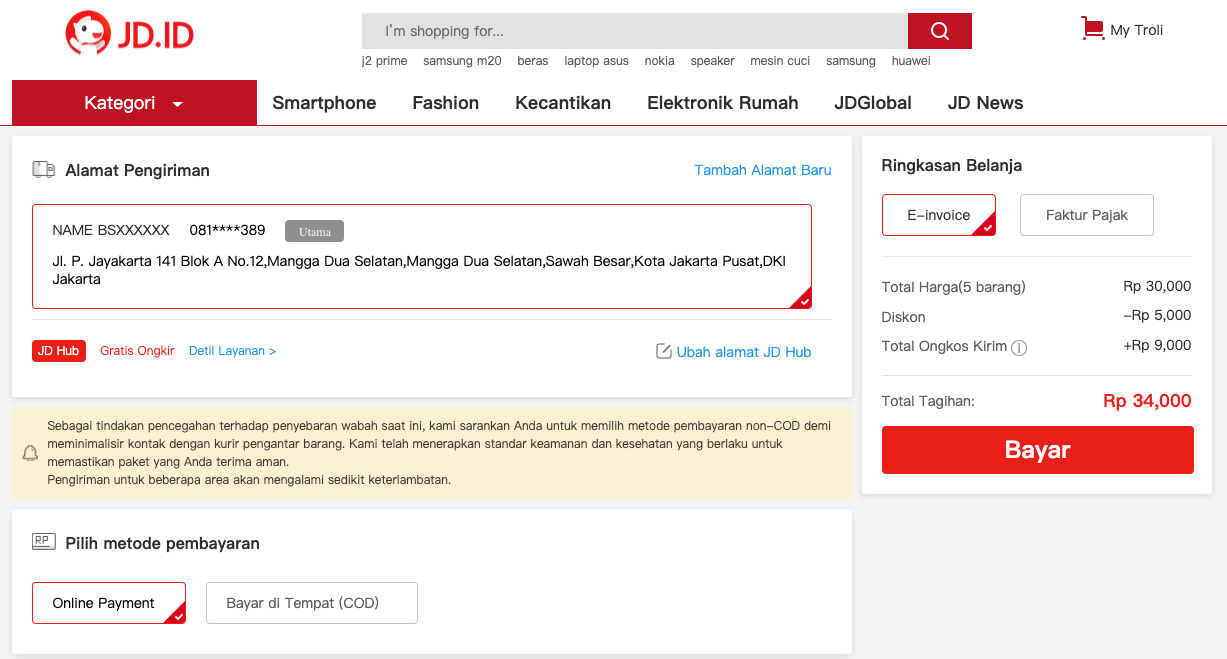Click the delivery truck icon near Alamat Pengiriman
Screen dimensions: 1227x659
pyautogui.click(x=44, y=170)
